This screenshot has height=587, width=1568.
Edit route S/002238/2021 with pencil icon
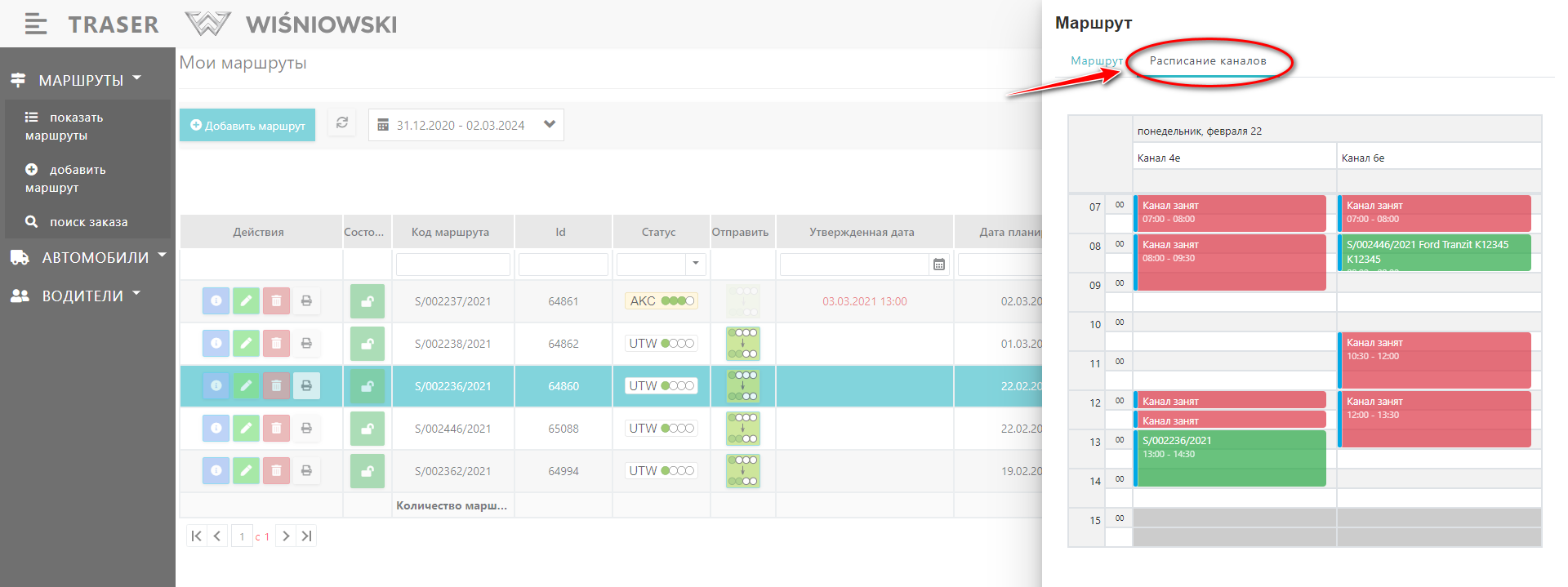tap(246, 344)
